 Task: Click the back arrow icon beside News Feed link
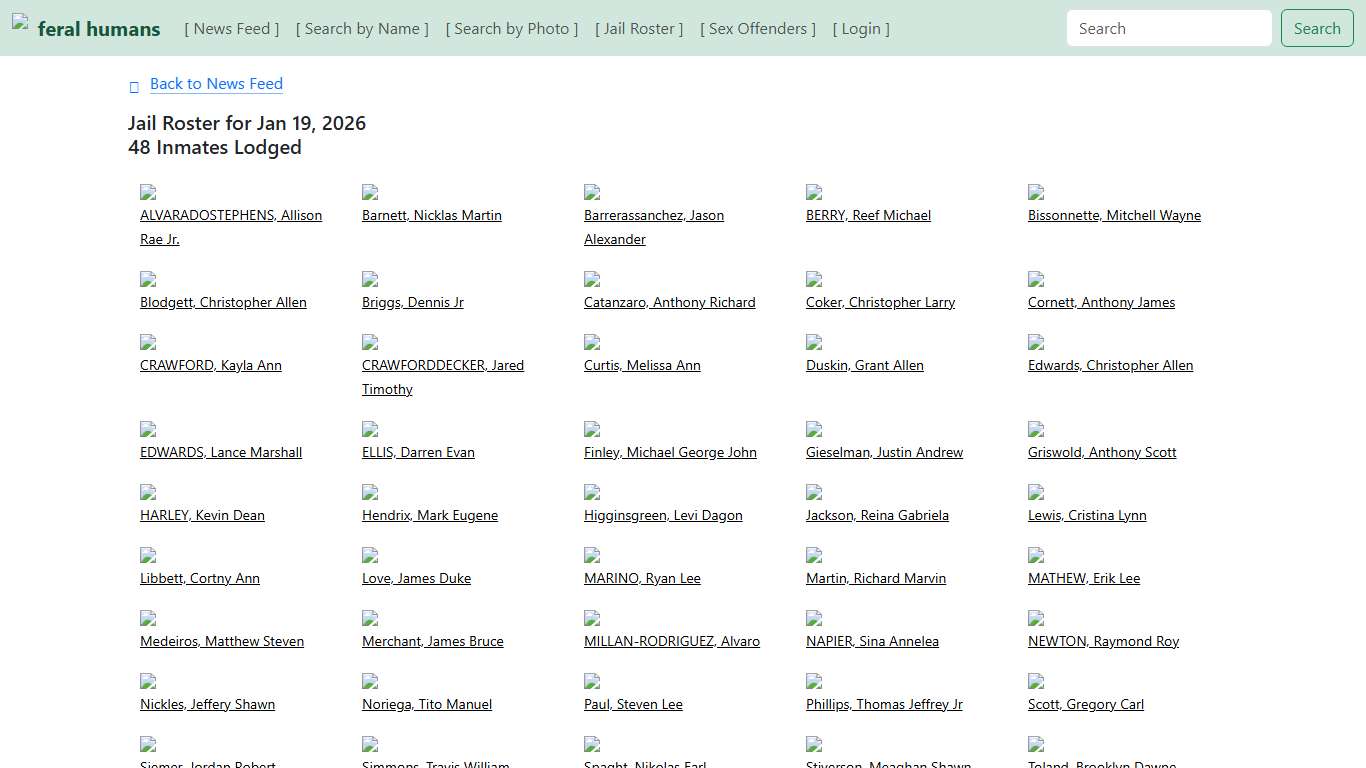coord(134,87)
